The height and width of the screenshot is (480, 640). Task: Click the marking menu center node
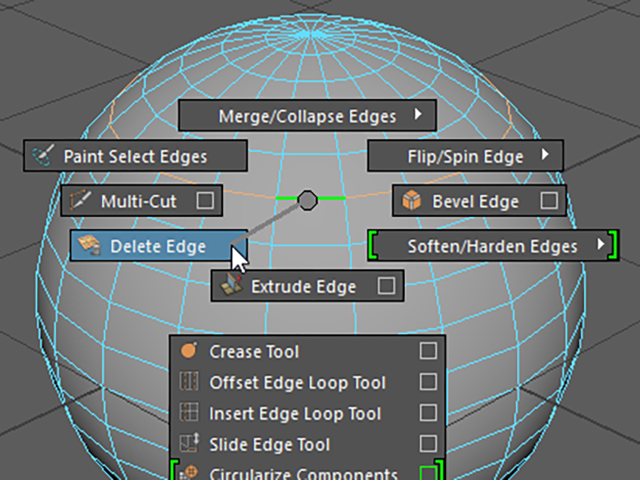click(x=307, y=200)
